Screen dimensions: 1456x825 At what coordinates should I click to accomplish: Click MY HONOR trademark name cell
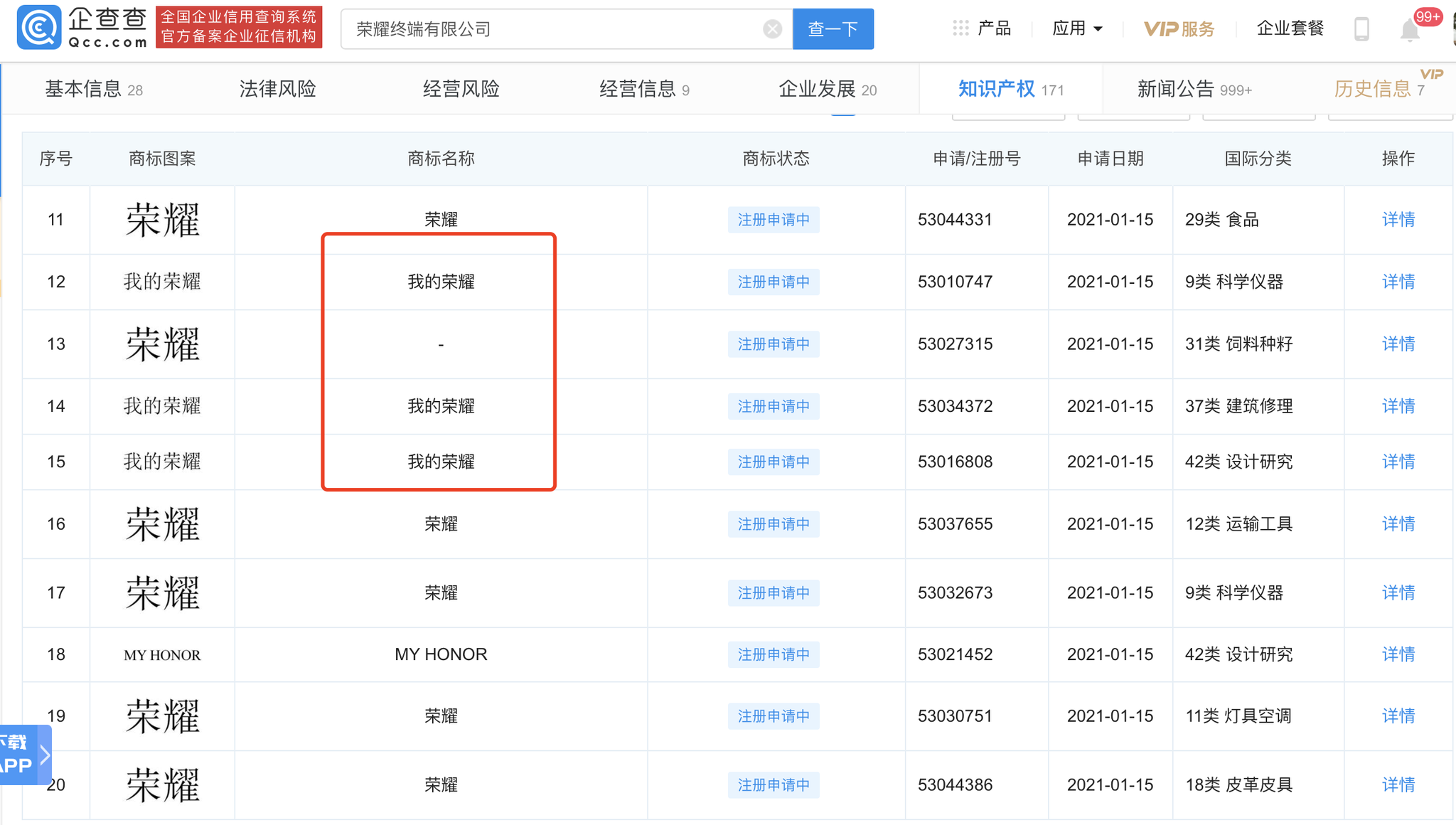click(x=441, y=654)
